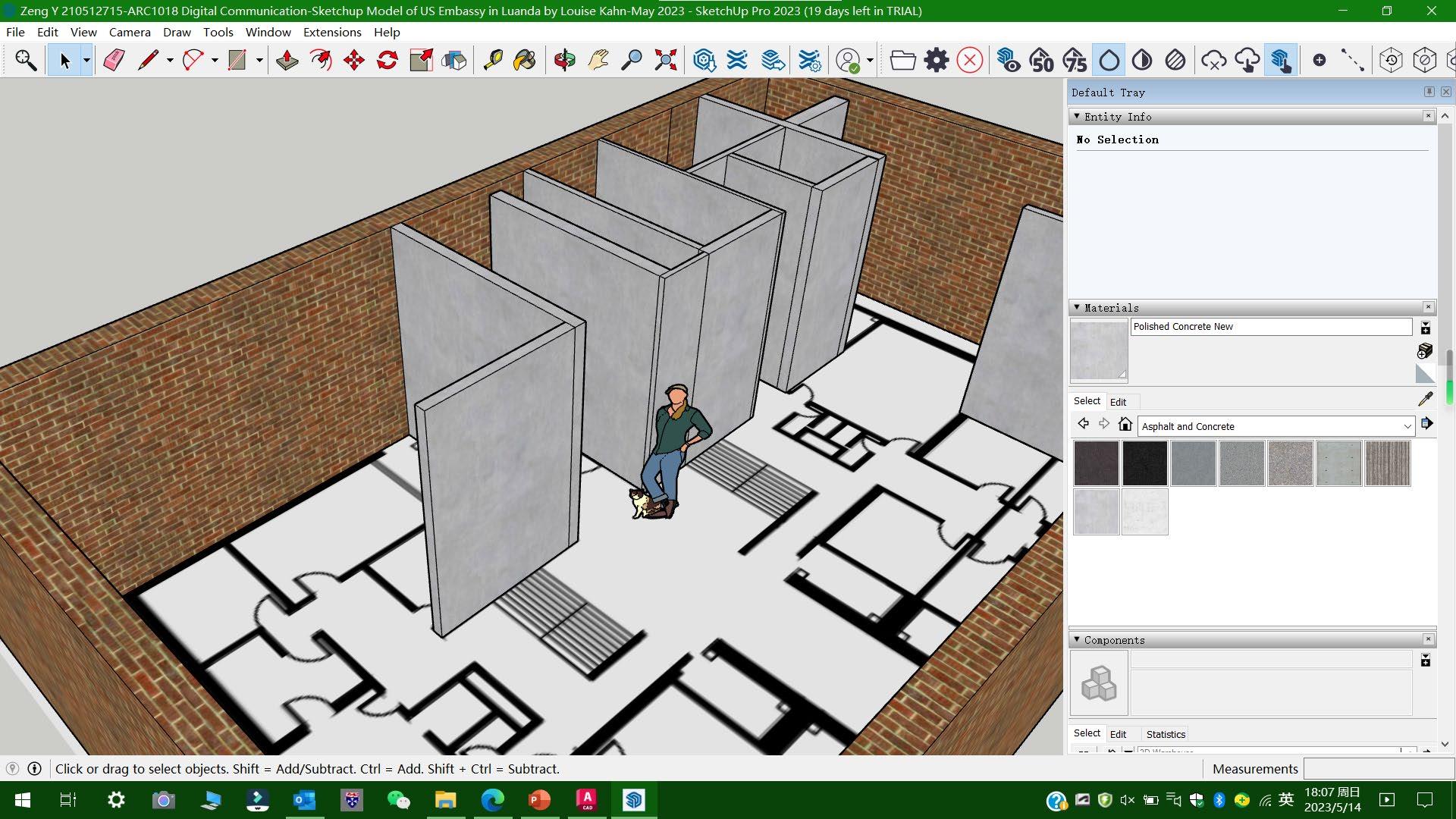Collapse the Materials panel
The height and width of the screenshot is (819, 1456).
[1077, 307]
